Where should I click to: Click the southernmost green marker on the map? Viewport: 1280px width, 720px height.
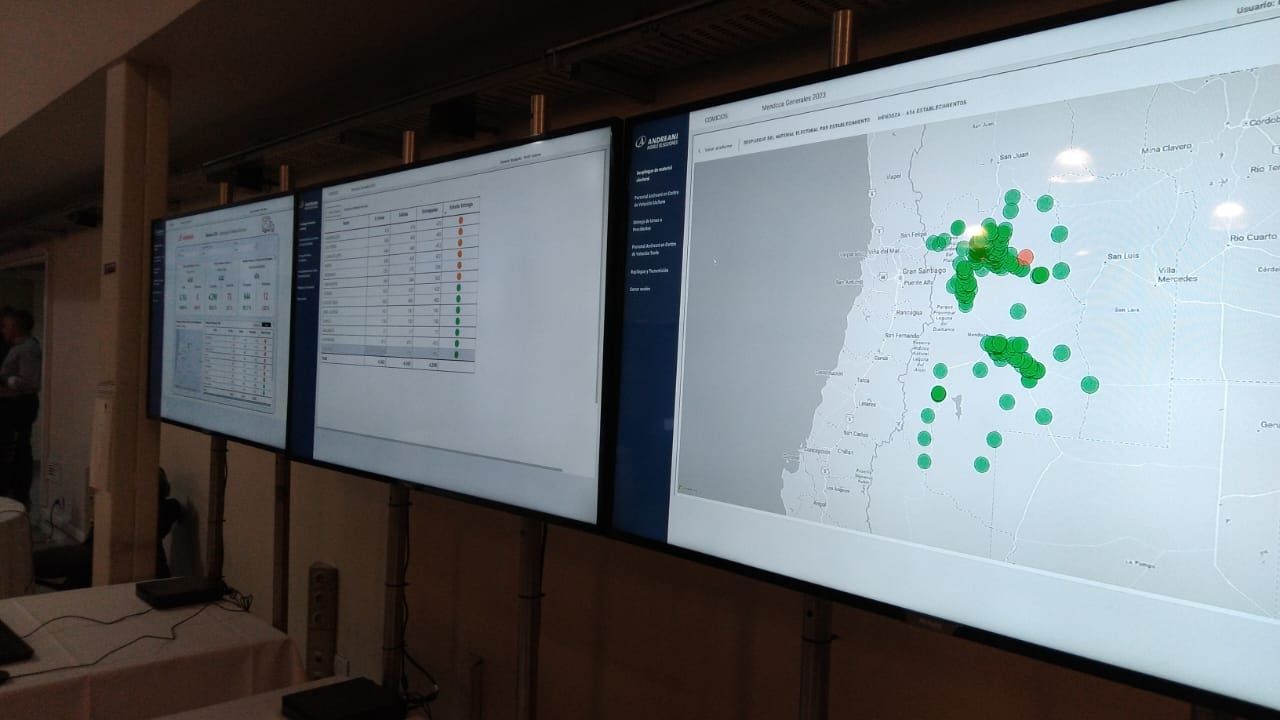tap(982, 464)
